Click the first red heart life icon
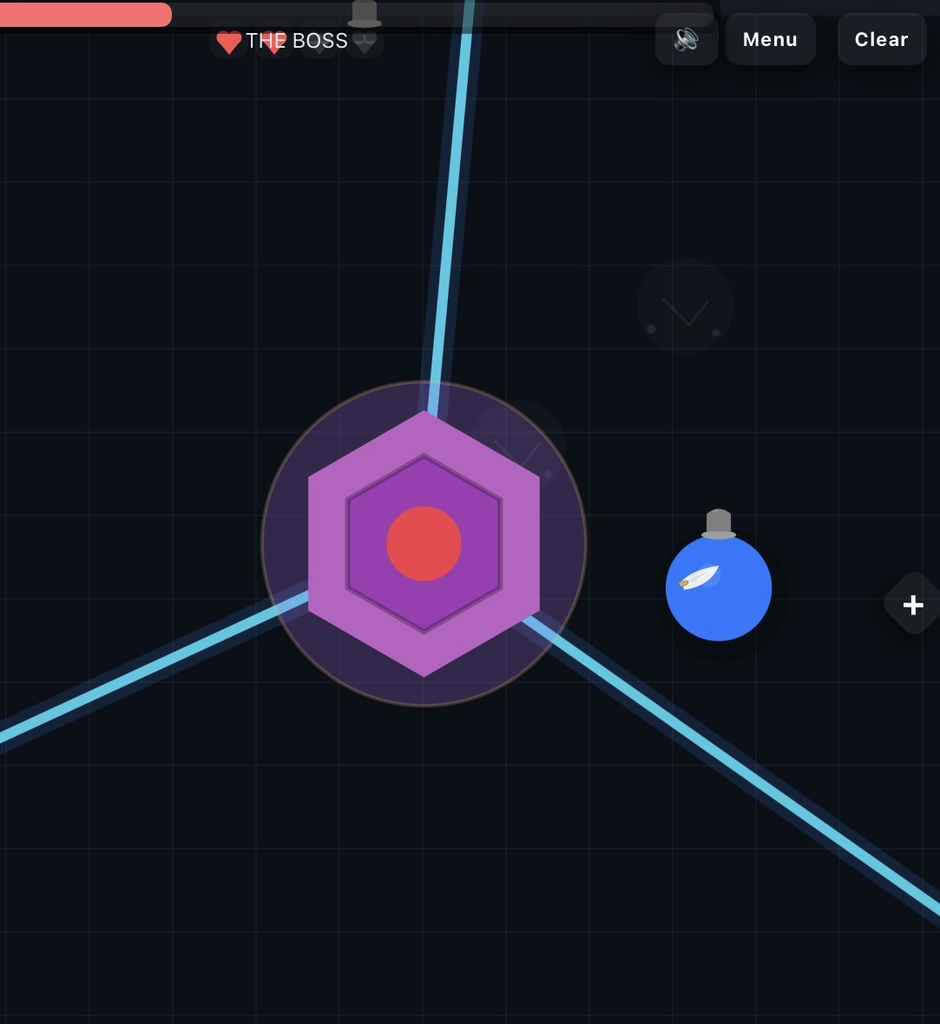 [x=229, y=42]
